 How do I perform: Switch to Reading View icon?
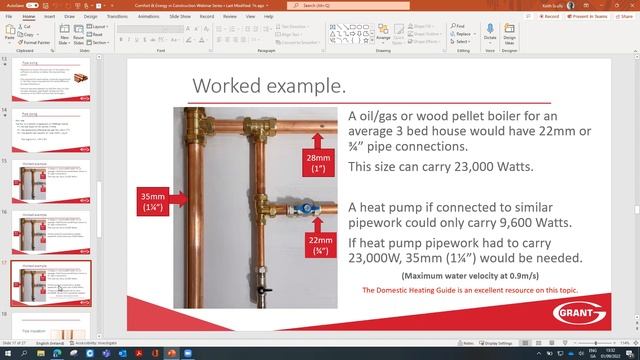[551, 343]
